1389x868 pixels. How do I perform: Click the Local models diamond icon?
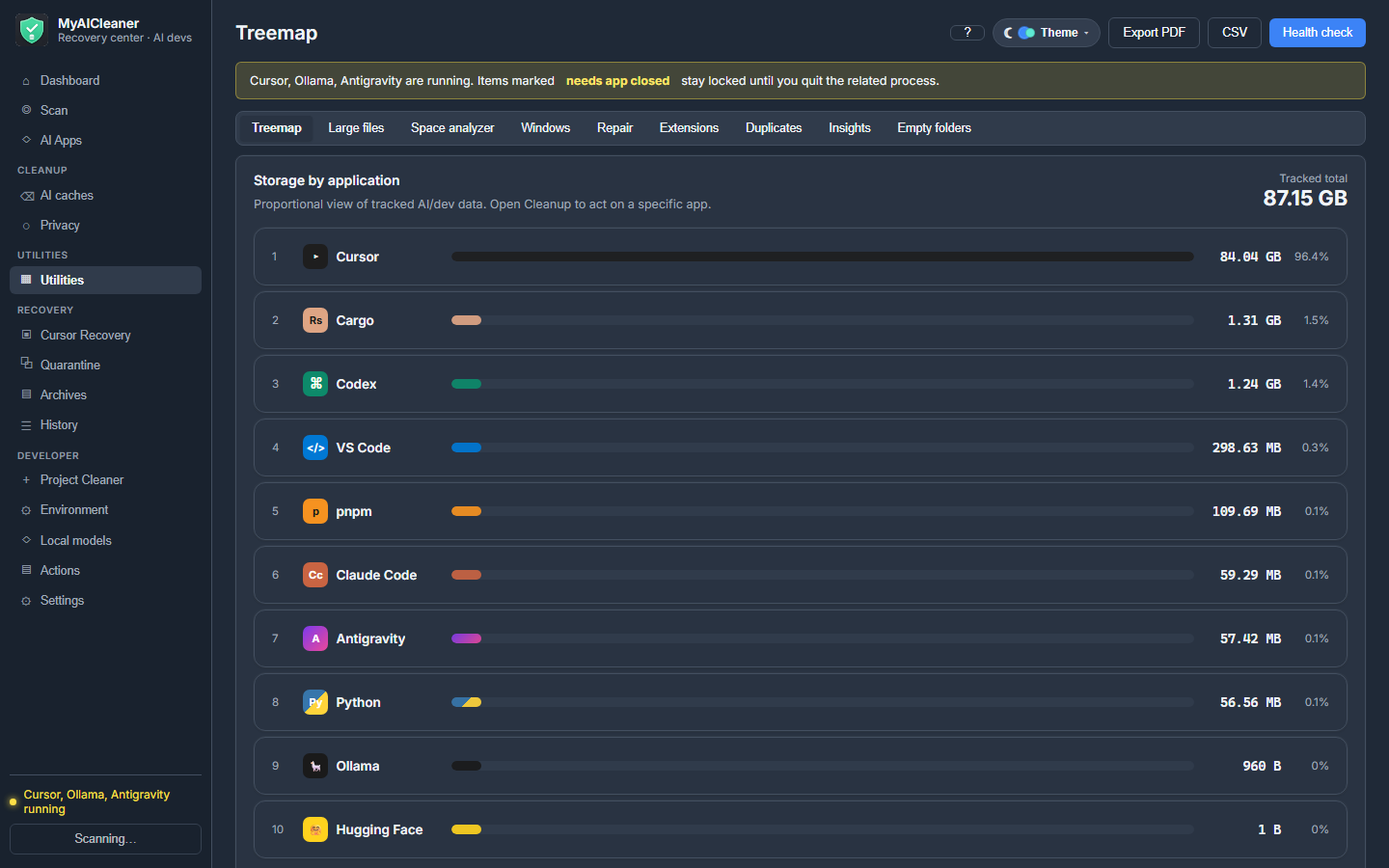tap(26, 540)
